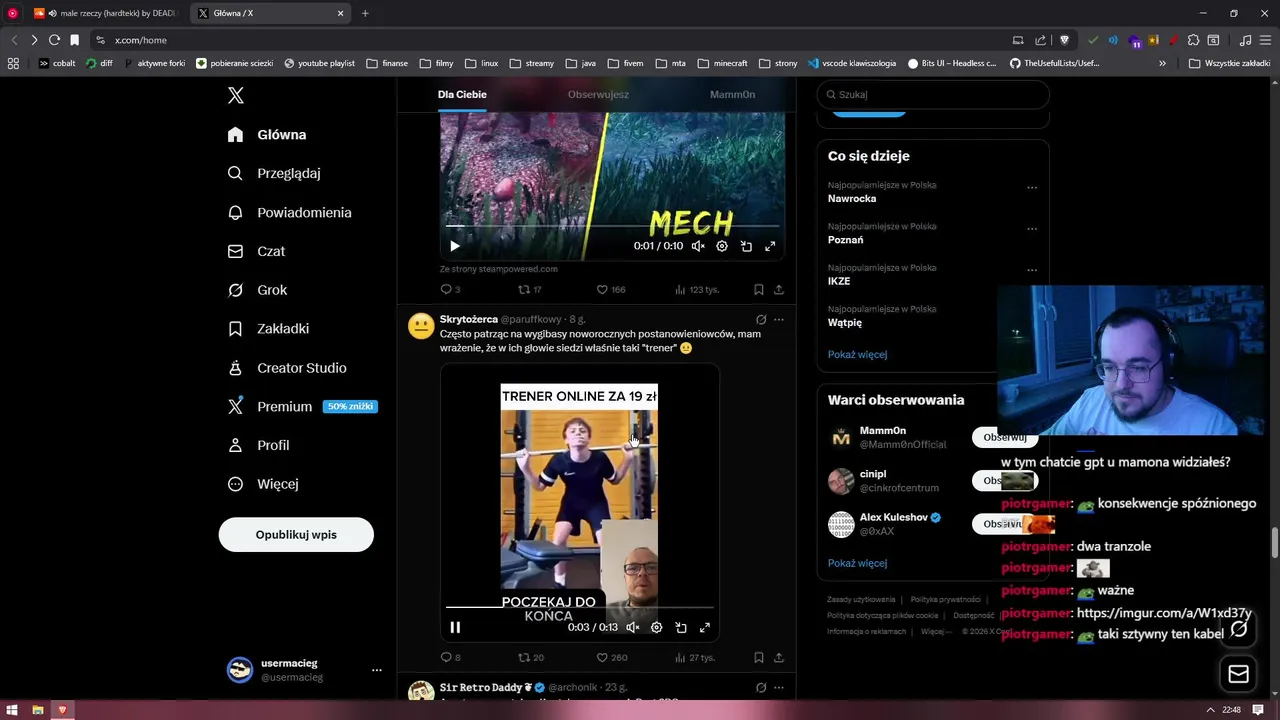Open usermacieg account menu dots
Screen dimensions: 1280x720
pyautogui.click(x=377, y=670)
